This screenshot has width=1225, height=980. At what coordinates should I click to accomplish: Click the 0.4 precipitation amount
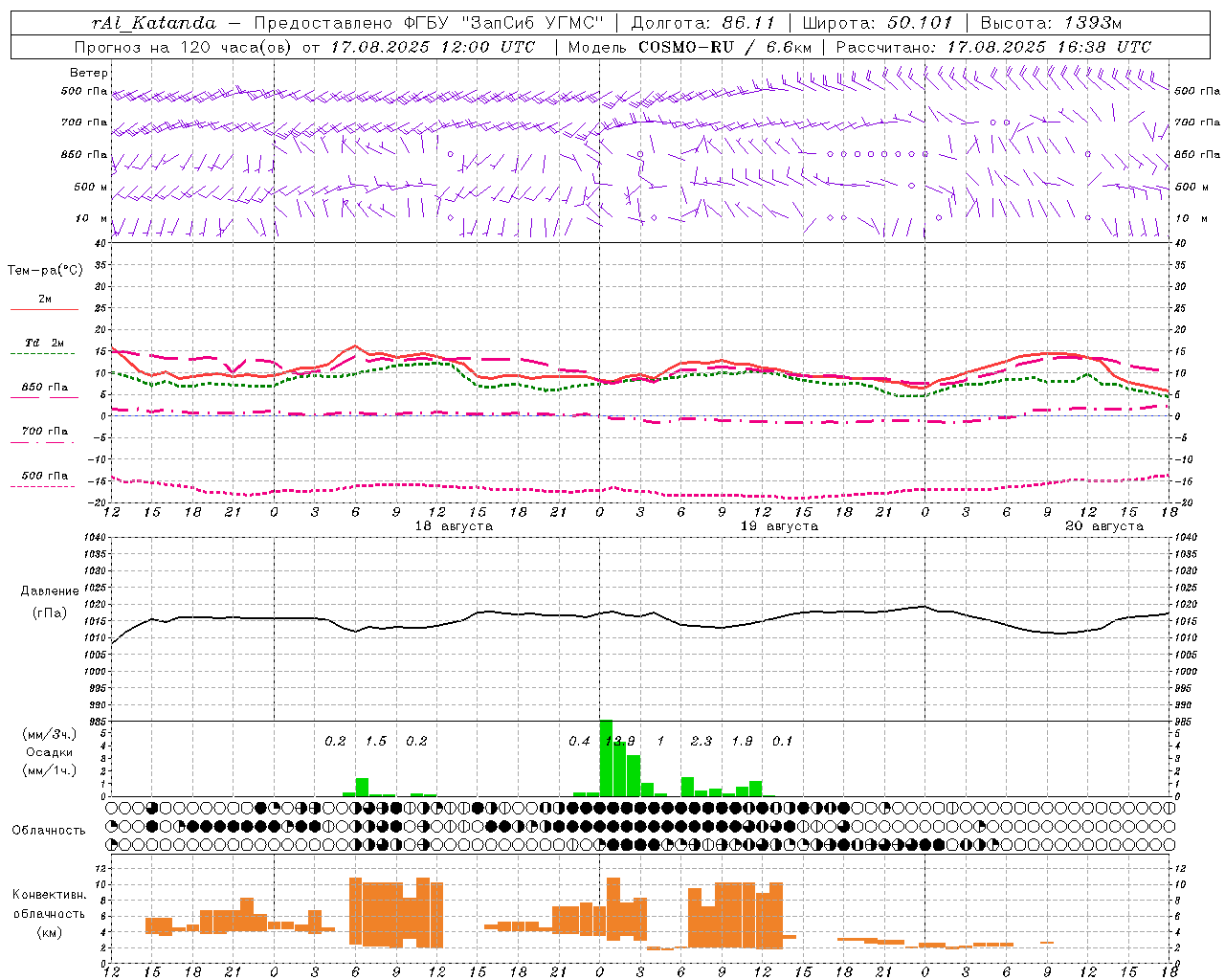pyautogui.click(x=579, y=741)
